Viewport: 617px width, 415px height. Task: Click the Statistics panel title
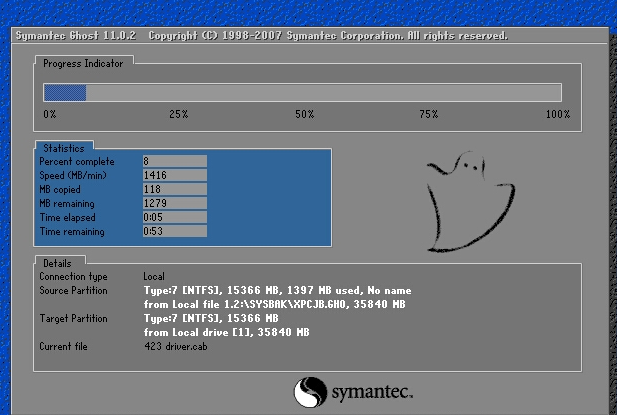pyautogui.click(x=63, y=148)
